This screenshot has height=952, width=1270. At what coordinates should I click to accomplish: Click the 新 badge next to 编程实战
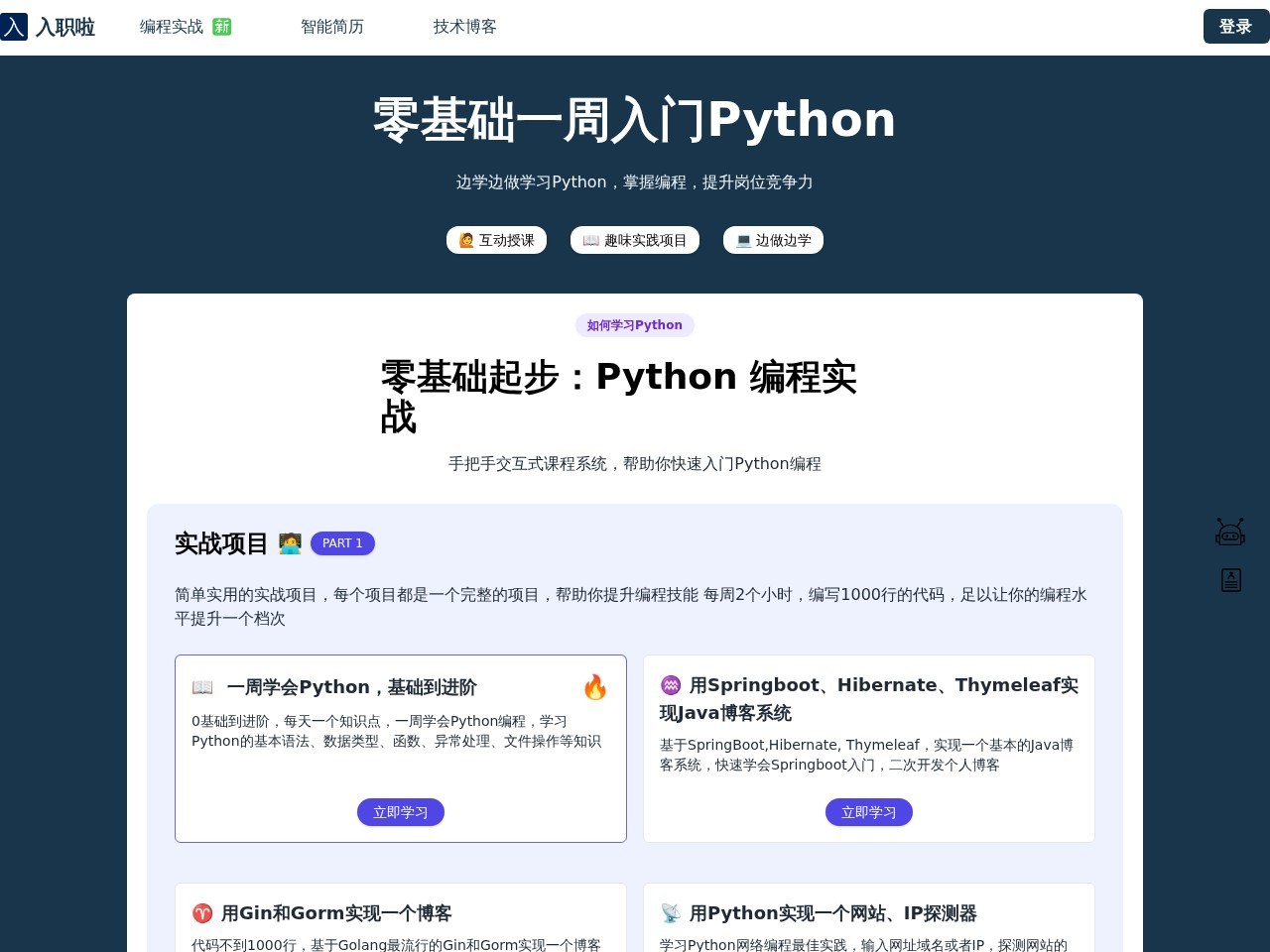click(221, 27)
